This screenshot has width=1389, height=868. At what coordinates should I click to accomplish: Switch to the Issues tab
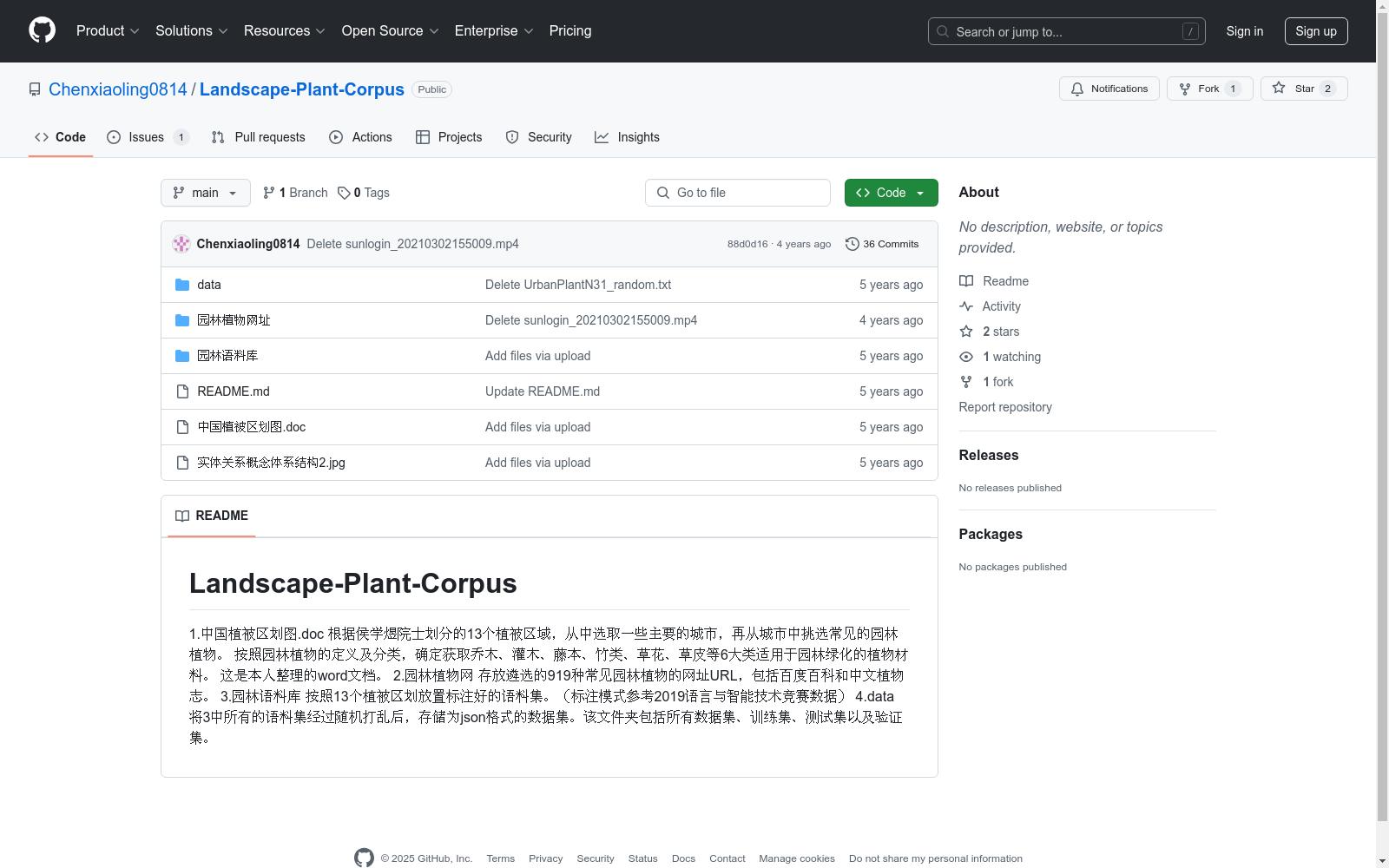point(148,137)
